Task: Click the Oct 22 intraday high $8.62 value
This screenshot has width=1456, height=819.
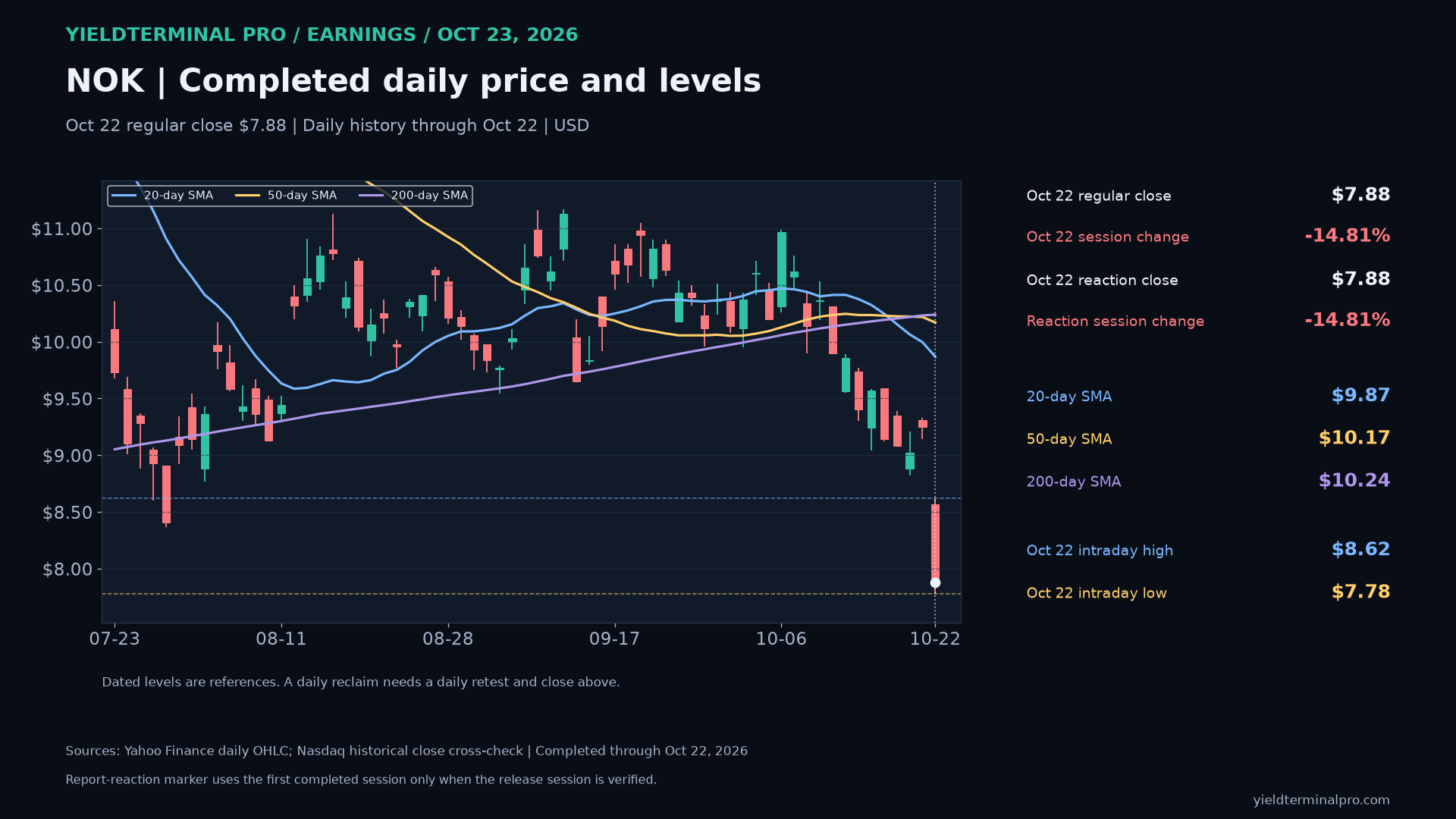Action: coord(1360,550)
